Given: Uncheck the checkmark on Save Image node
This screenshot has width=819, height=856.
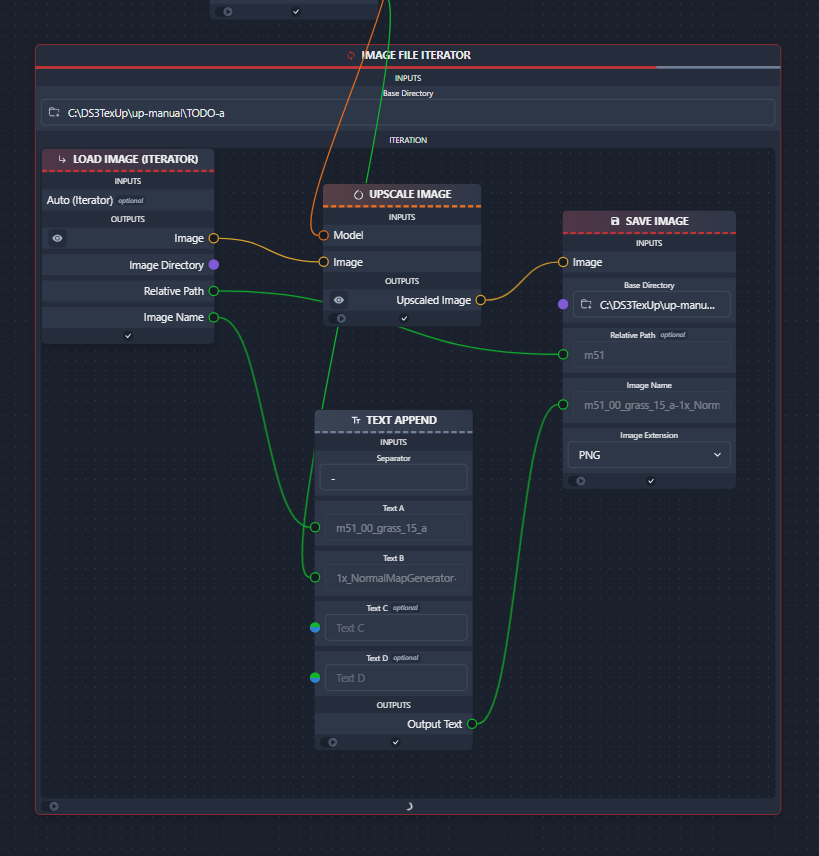Looking at the screenshot, I should [x=650, y=480].
